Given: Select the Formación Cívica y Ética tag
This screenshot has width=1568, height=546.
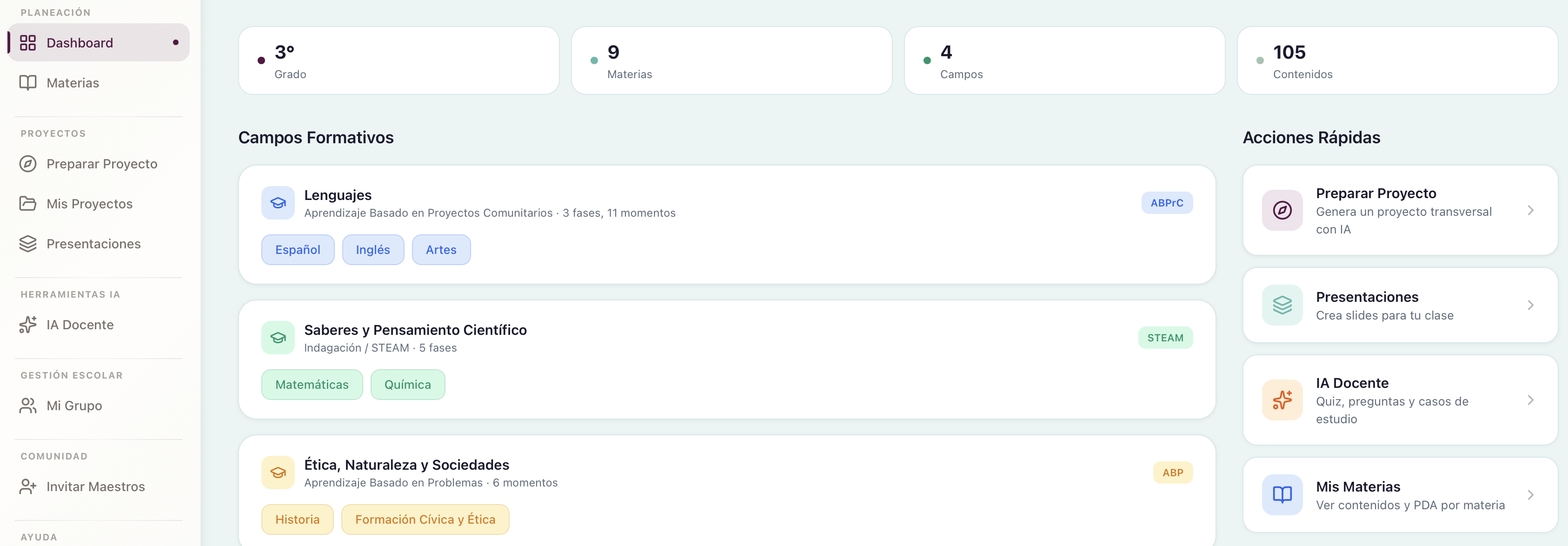Looking at the screenshot, I should tap(425, 519).
